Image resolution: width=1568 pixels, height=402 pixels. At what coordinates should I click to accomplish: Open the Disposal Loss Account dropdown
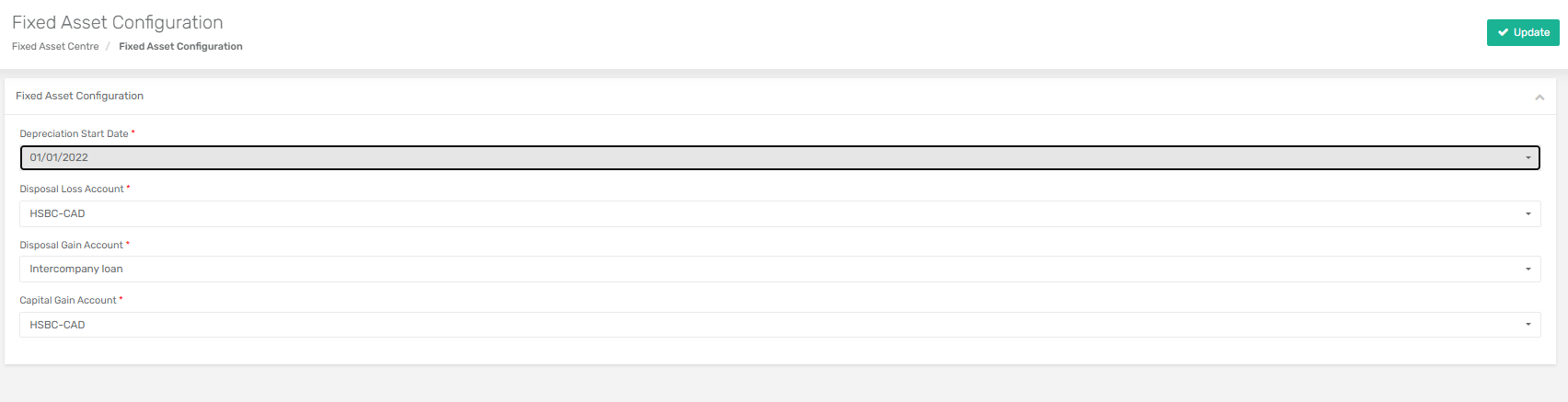tap(780, 213)
